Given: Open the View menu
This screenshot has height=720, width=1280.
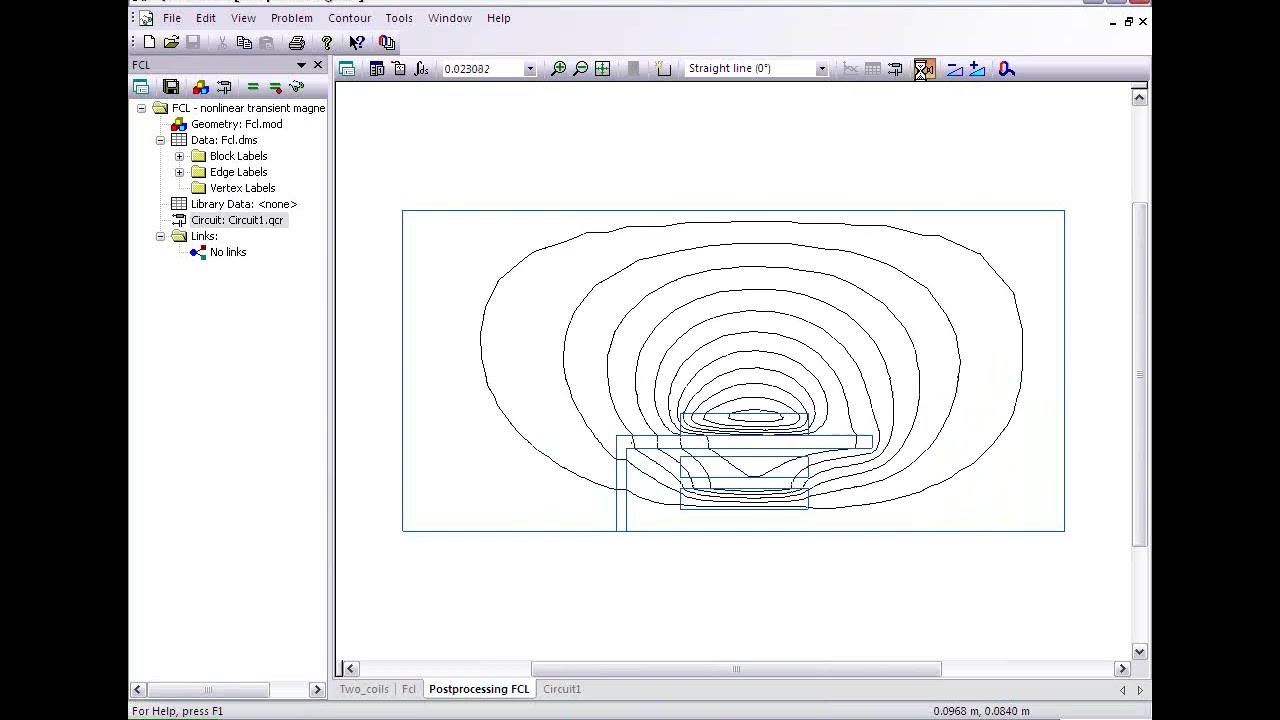Looking at the screenshot, I should point(244,18).
